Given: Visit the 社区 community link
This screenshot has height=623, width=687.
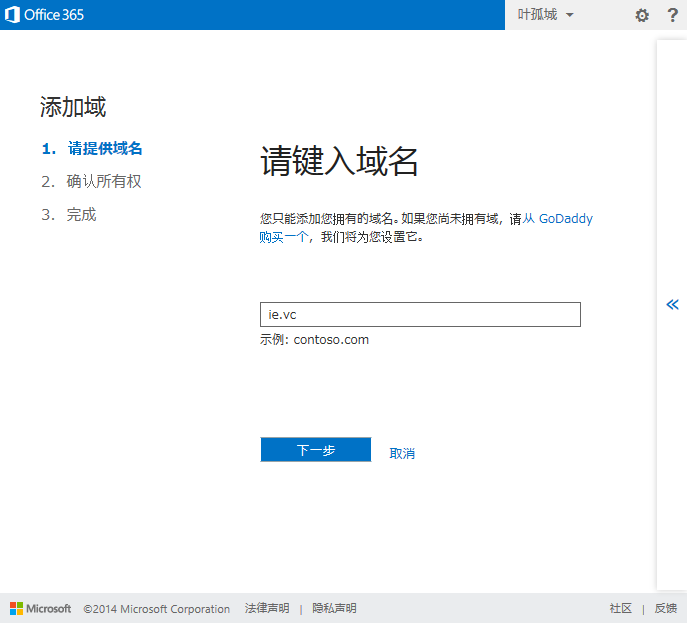Looking at the screenshot, I should point(620,608).
